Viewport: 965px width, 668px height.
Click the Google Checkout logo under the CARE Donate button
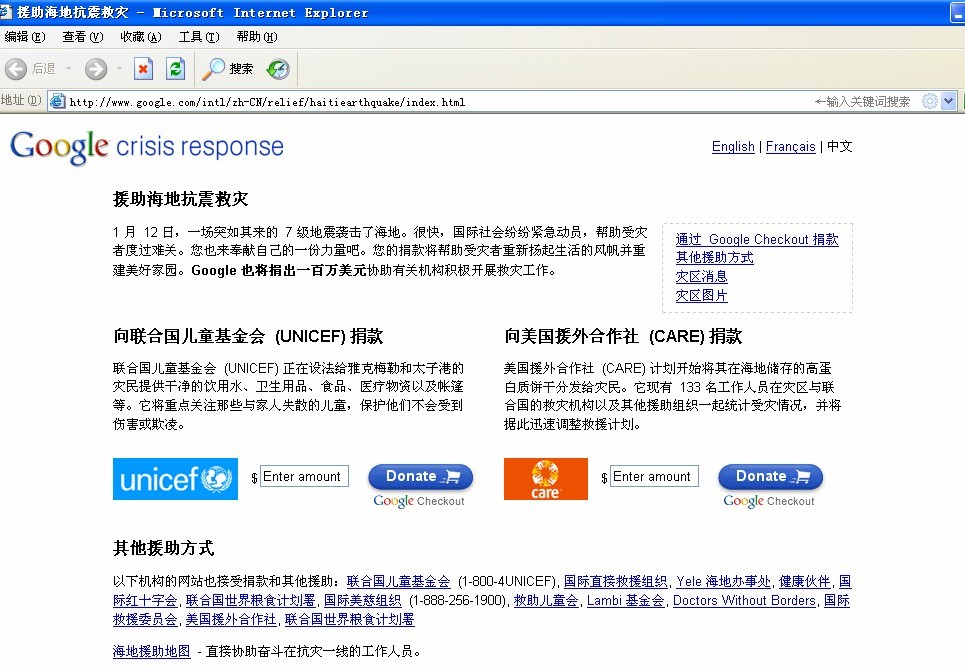coord(769,501)
